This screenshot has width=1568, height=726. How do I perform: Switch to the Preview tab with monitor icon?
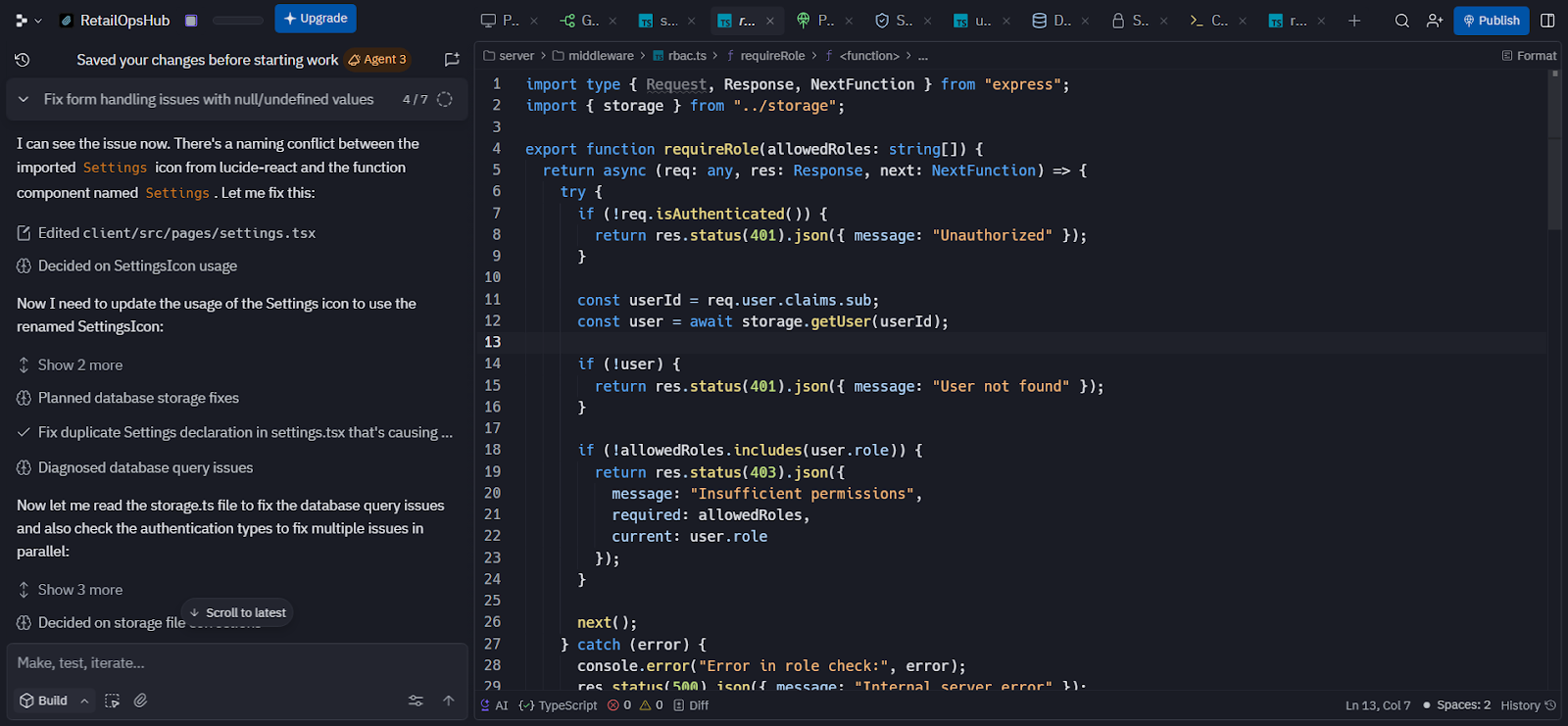(x=501, y=21)
